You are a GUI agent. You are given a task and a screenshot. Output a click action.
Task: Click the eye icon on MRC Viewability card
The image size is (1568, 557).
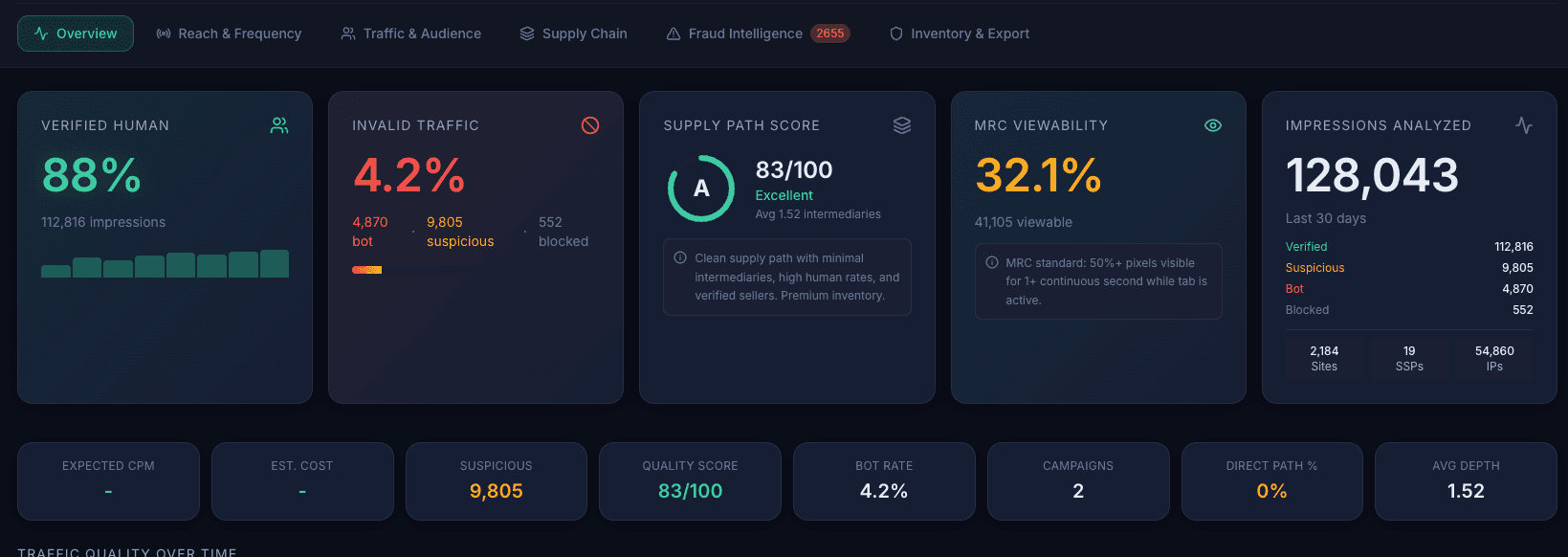pyautogui.click(x=1213, y=125)
